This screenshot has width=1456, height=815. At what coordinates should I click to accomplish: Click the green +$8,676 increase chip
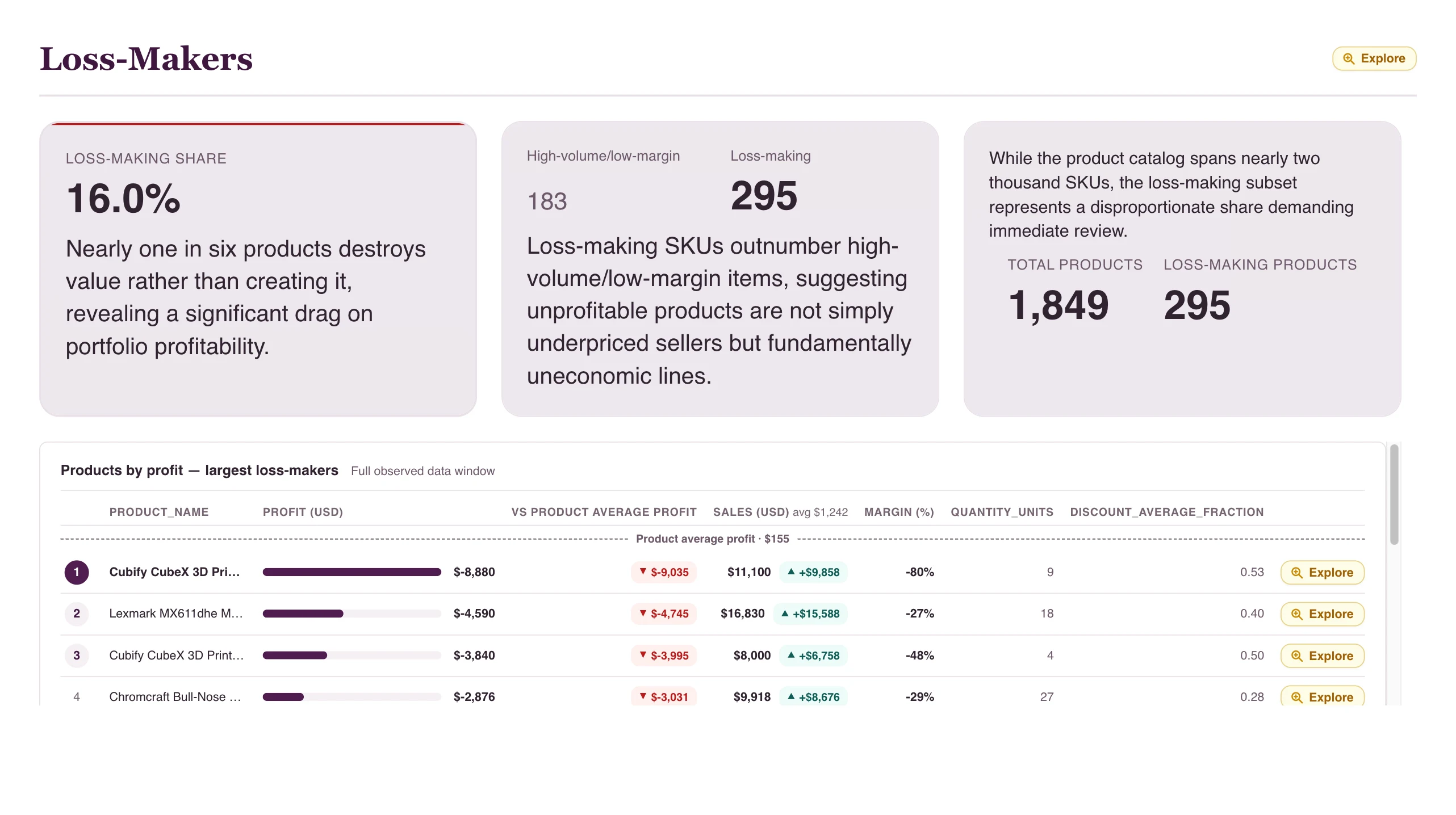[813, 696]
